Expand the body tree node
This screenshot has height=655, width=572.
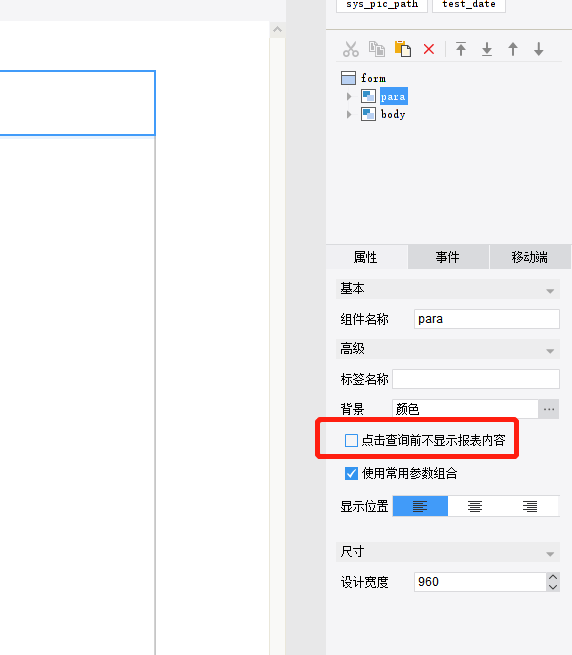pyautogui.click(x=349, y=114)
